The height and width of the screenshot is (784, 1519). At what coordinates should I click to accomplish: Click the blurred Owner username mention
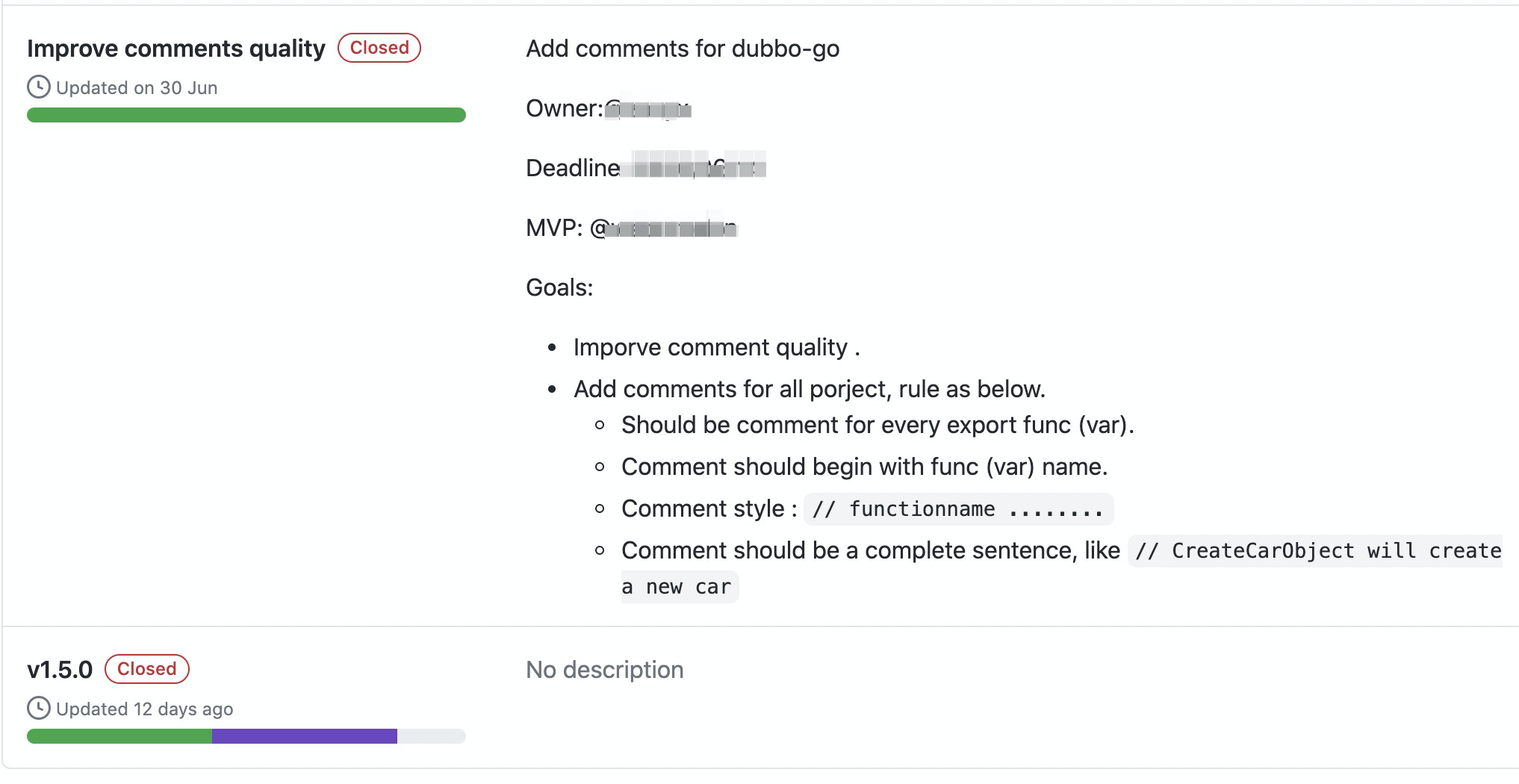click(x=647, y=109)
